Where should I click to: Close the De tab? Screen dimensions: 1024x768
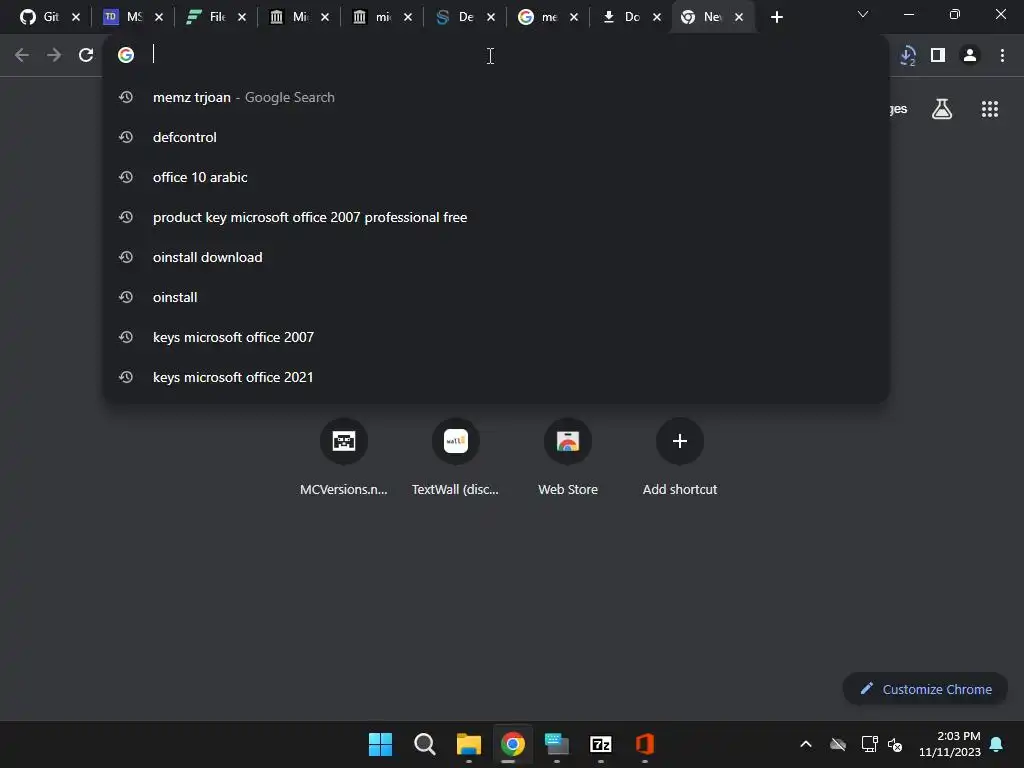click(491, 17)
